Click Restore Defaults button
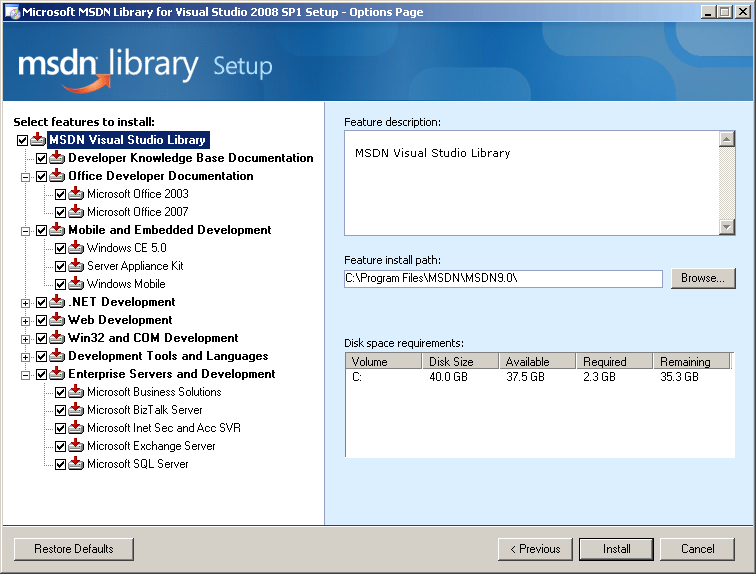Image resolution: width=756 pixels, height=574 pixels. coord(74,549)
